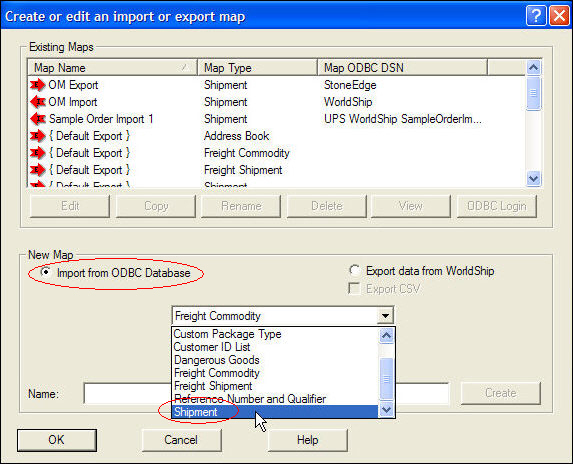
Task: Select the Export data from WorldShip option
Action: click(354, 270)
